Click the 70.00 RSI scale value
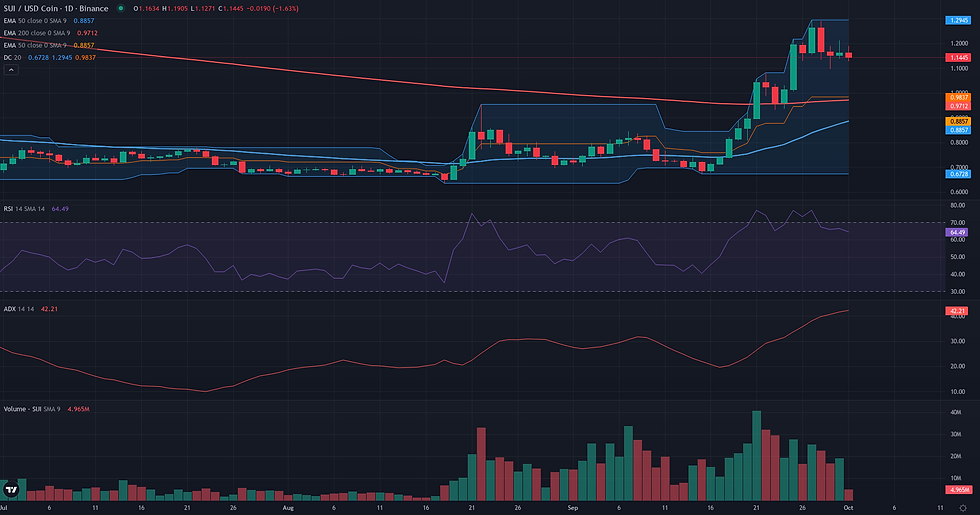 958,222
